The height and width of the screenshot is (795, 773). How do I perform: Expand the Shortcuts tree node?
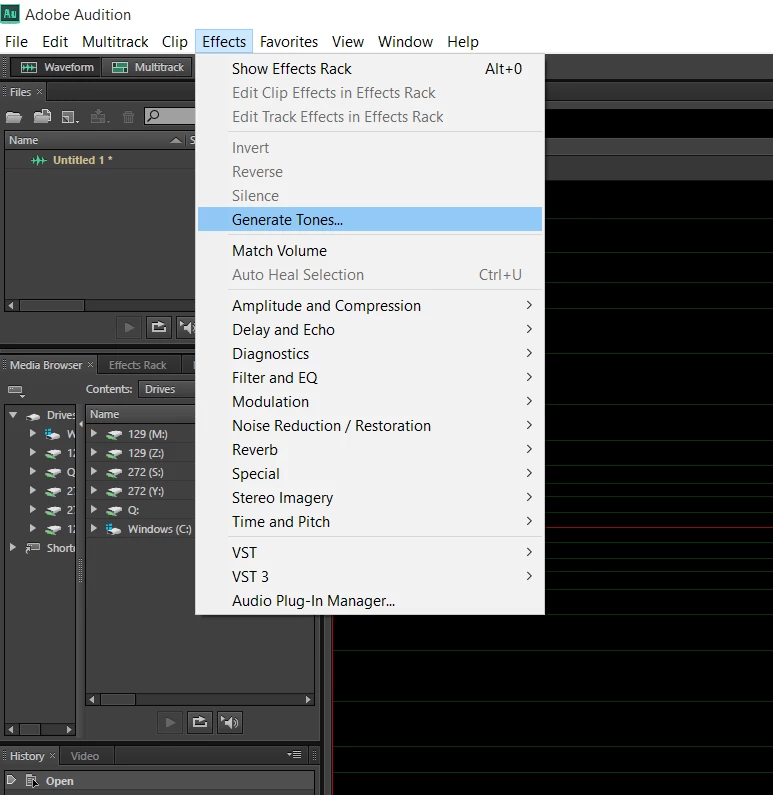click(x=13, y=548)
